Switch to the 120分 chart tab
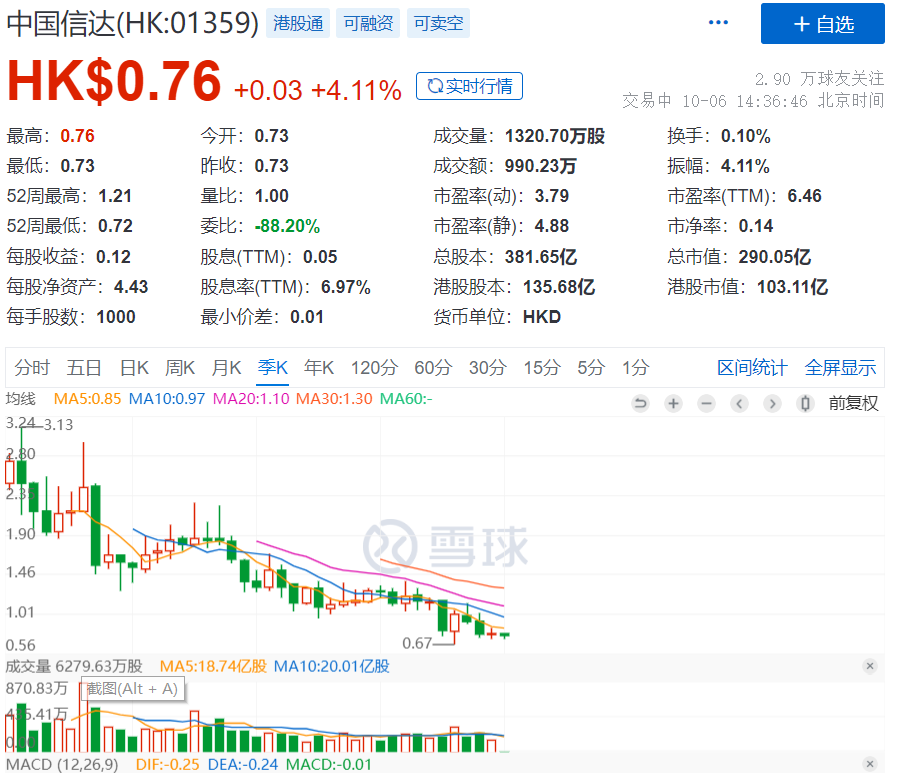The image size is (912, 773). click(374, 368)
